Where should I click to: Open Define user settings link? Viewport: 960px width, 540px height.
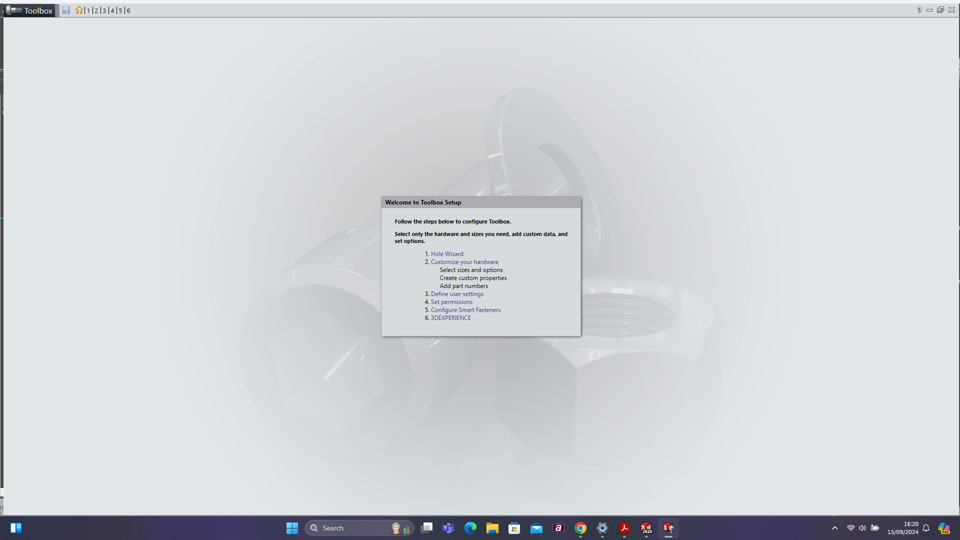(x=457, y=294)
